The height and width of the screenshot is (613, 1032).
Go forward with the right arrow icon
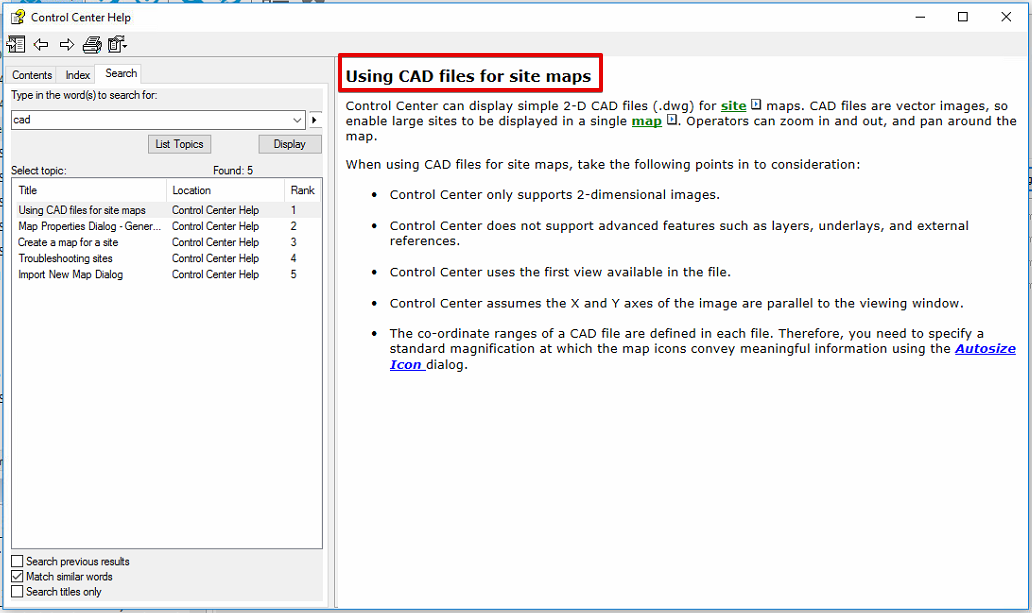[x=66, y=44]
